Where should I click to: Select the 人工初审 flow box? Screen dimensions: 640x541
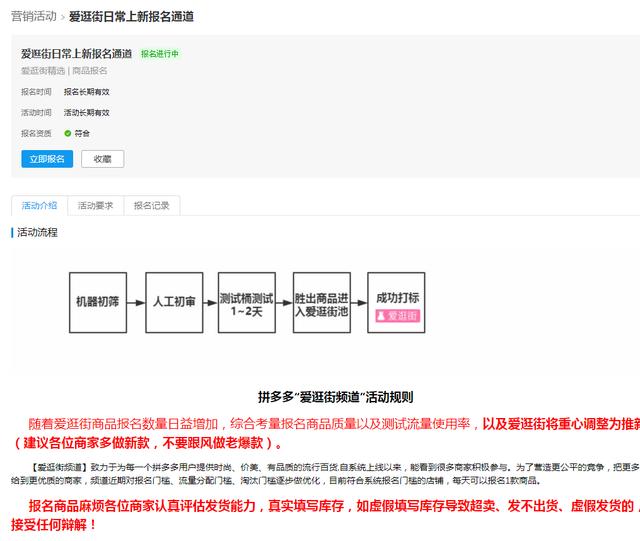174,303
